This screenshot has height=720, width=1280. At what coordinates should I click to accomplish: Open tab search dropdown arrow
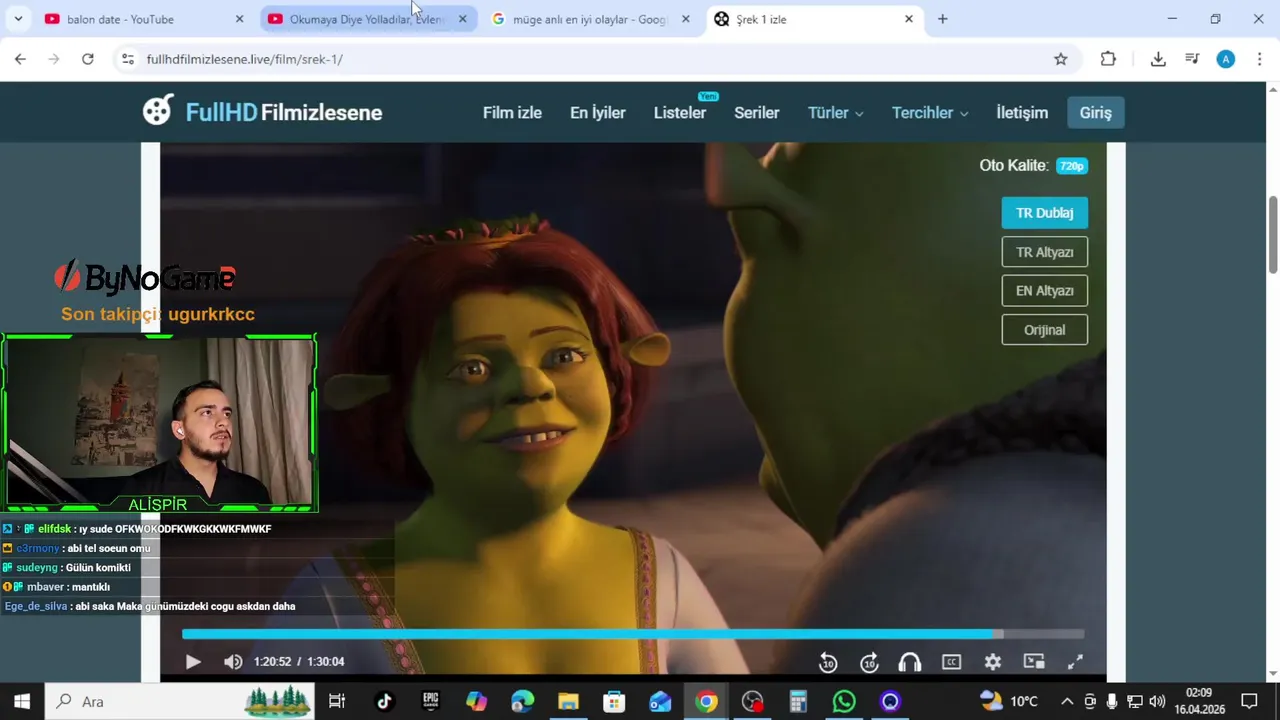pos(18,19)
